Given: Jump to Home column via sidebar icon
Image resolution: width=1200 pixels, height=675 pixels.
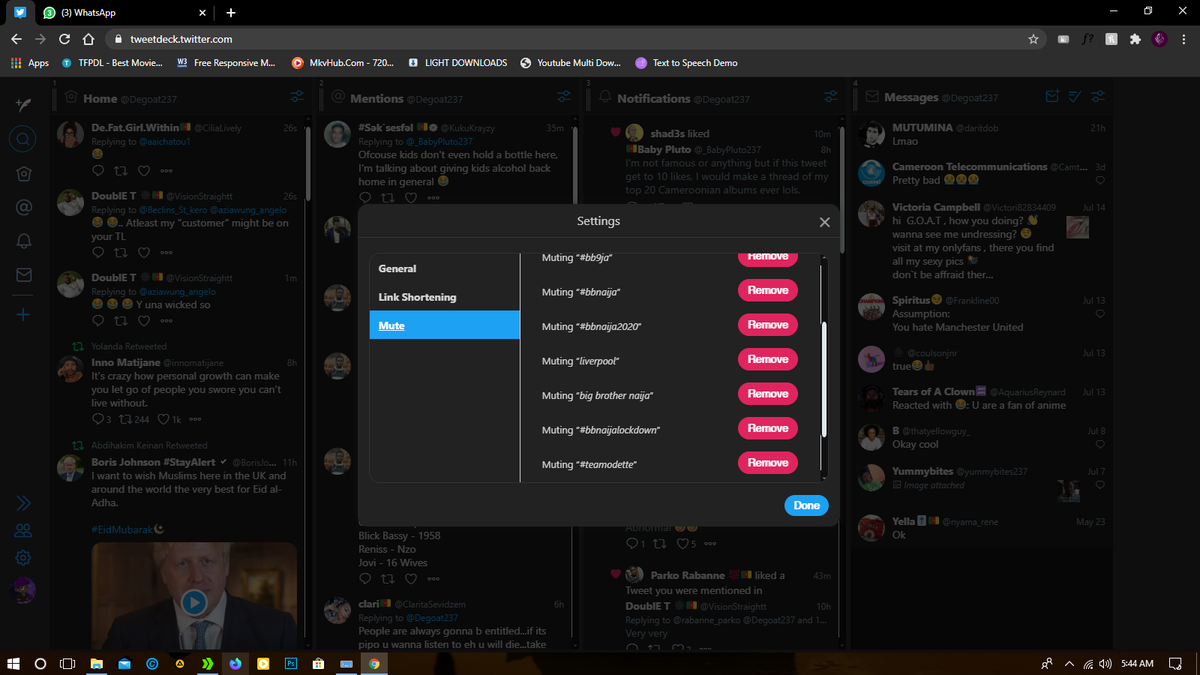Looking at the screenshot, I should click(x=24, y=173).
